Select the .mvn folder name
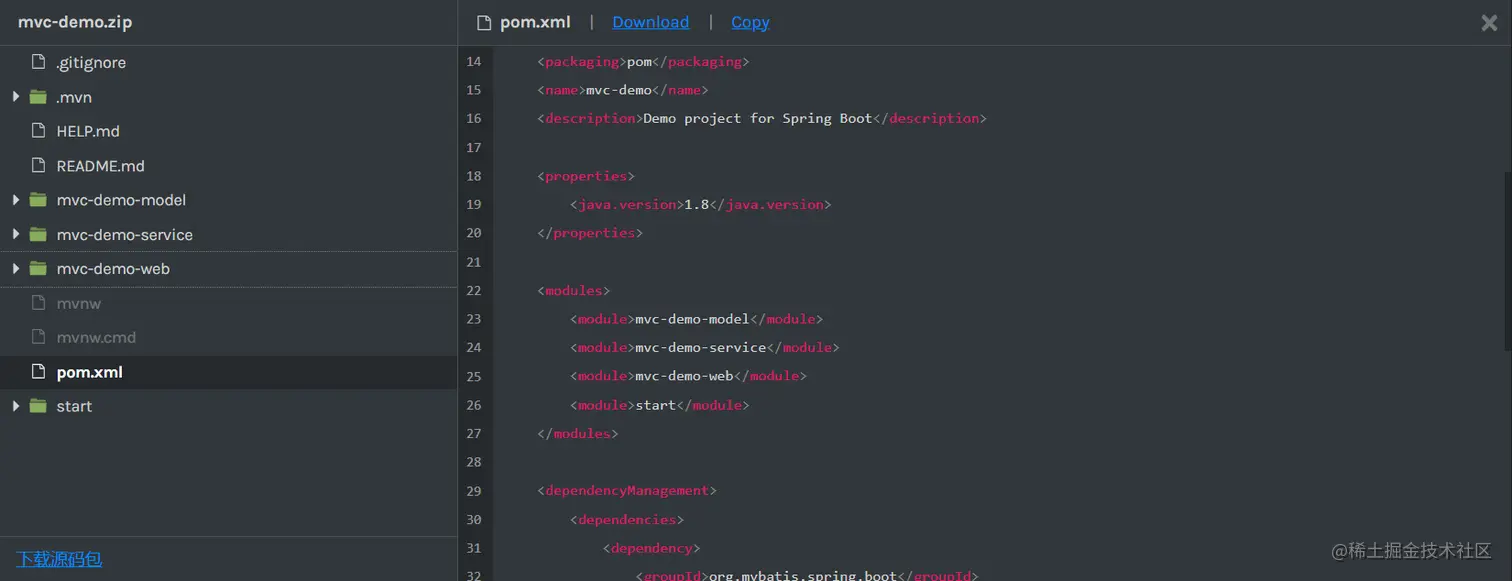1512x581 pixels. click(x=74, y=97)
